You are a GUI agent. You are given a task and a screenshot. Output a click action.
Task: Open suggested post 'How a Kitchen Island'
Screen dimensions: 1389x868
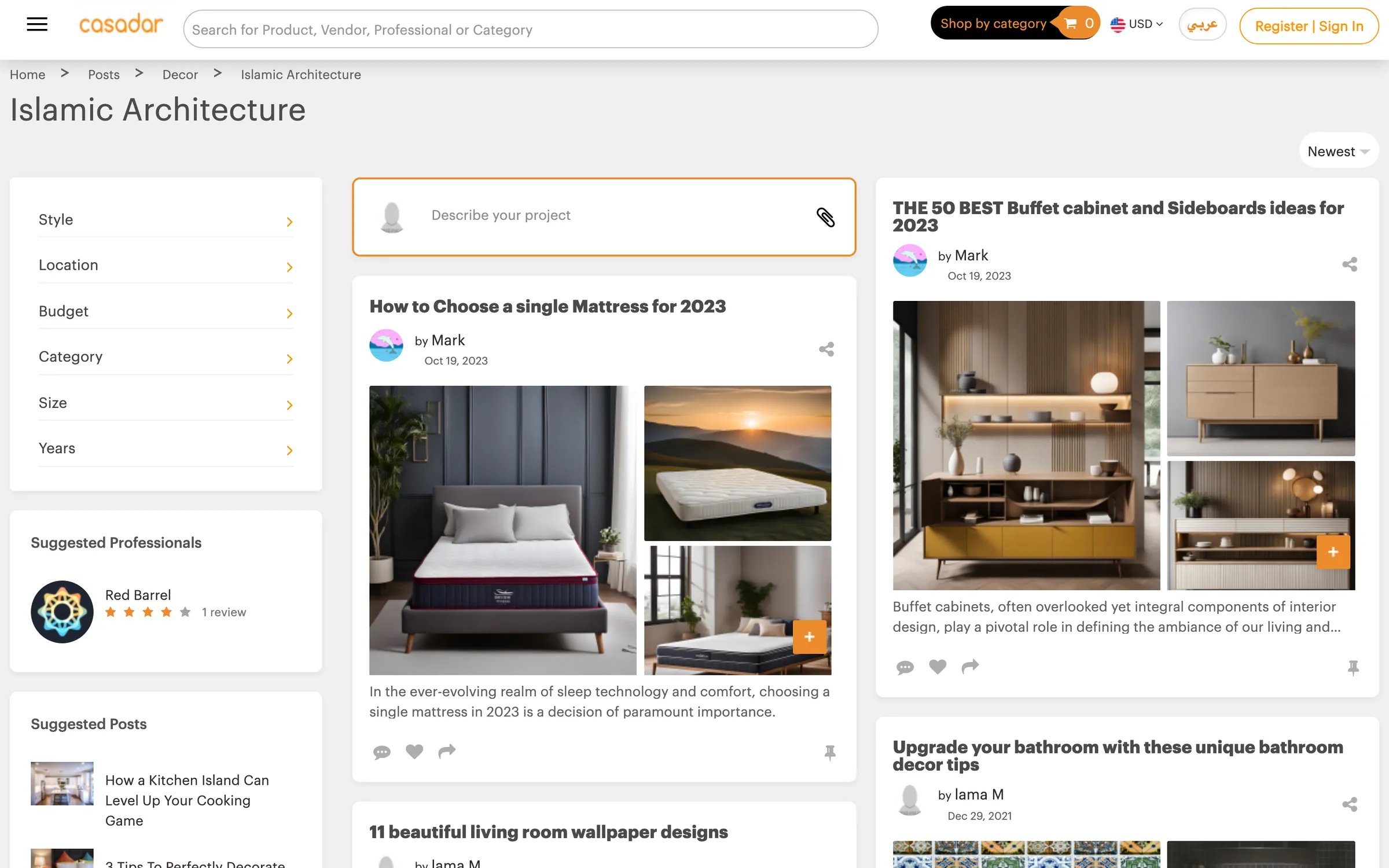[x=187, y=800]
